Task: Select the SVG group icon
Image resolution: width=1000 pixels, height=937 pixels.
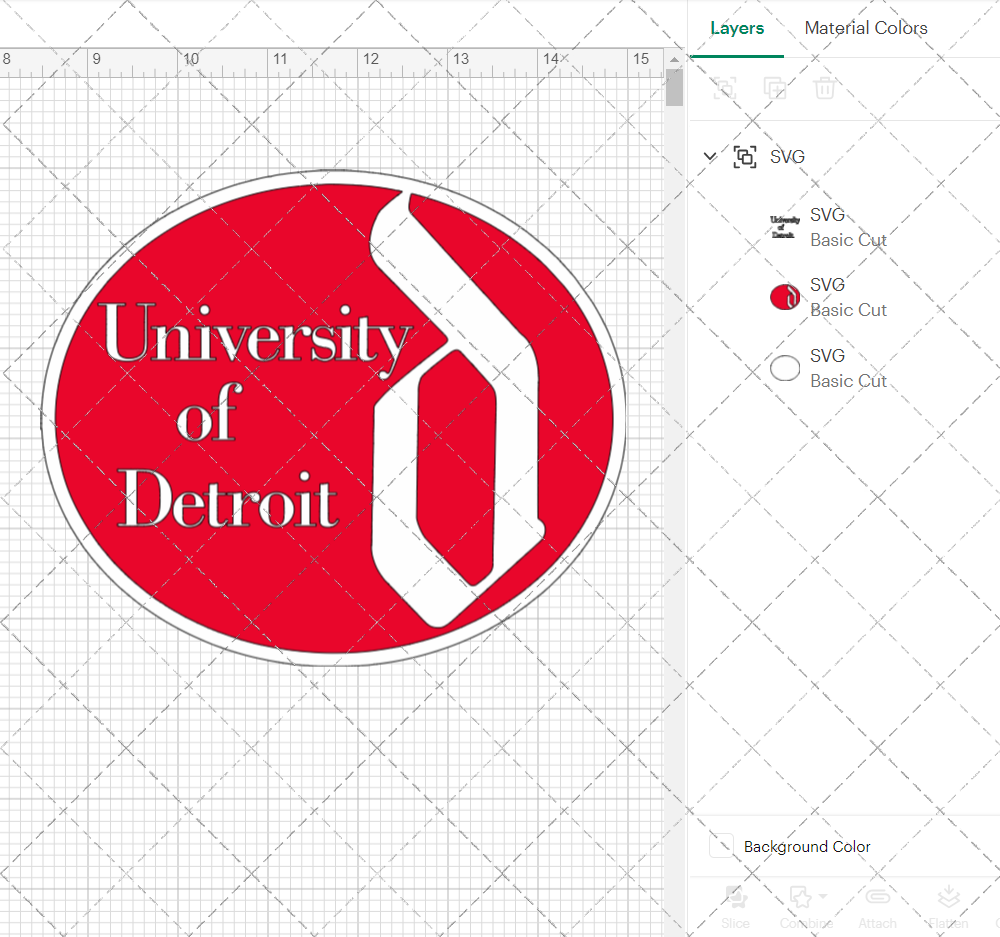Action: click(745, 156)
